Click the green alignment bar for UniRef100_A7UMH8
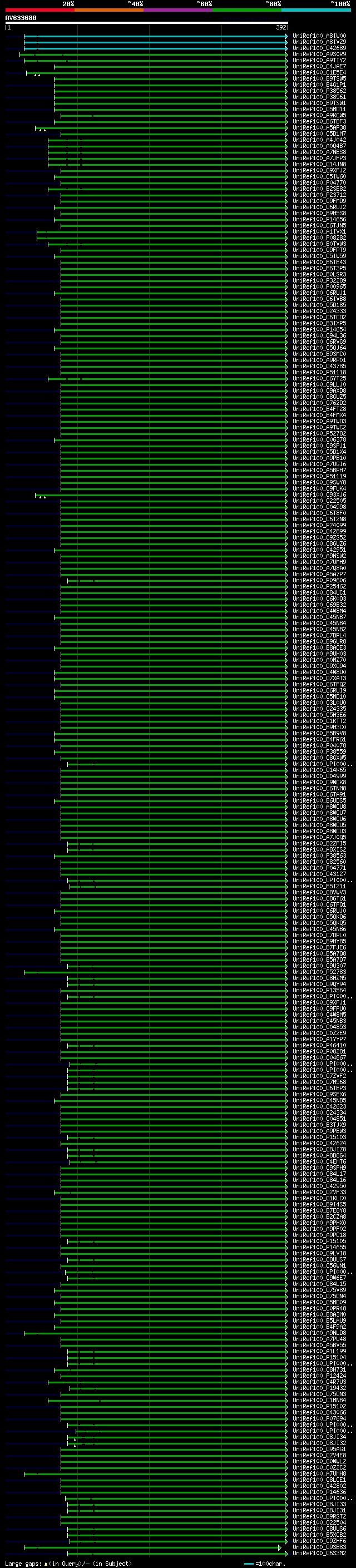Image resolution: width=356 pixels, height=1568 pixels. coord(155,1473)
